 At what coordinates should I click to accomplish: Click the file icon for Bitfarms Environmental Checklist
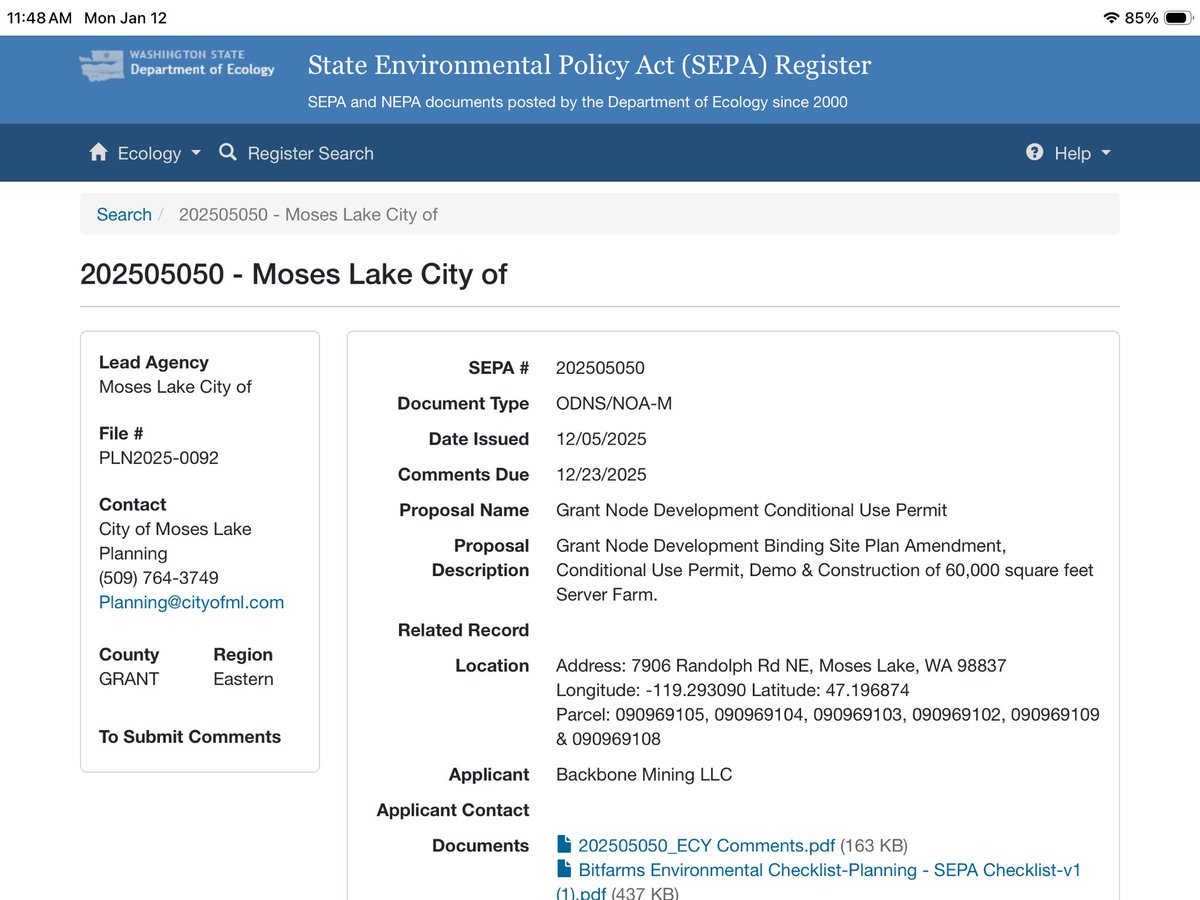(x=564, y=870)
